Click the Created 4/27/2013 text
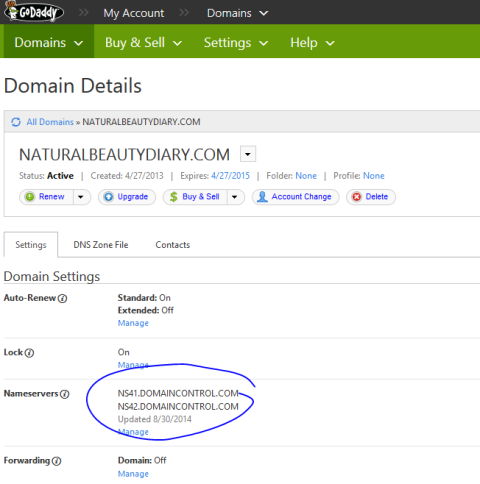This screenshot has height=484, width=480. pos(127,176)
